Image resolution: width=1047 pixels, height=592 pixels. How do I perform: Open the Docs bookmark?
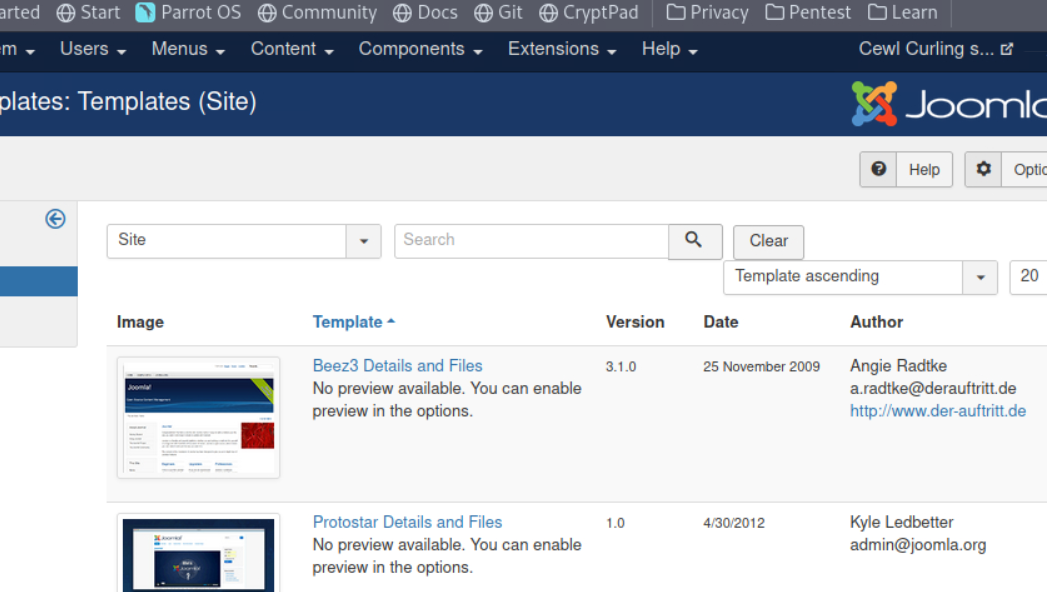click(425, 12)
